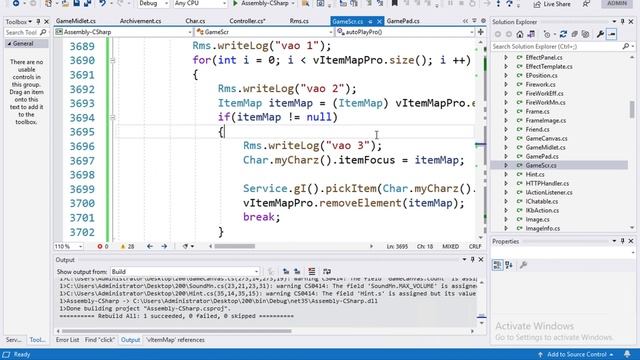Click the Search Solution Explorer input field

[x=557, y=47]
